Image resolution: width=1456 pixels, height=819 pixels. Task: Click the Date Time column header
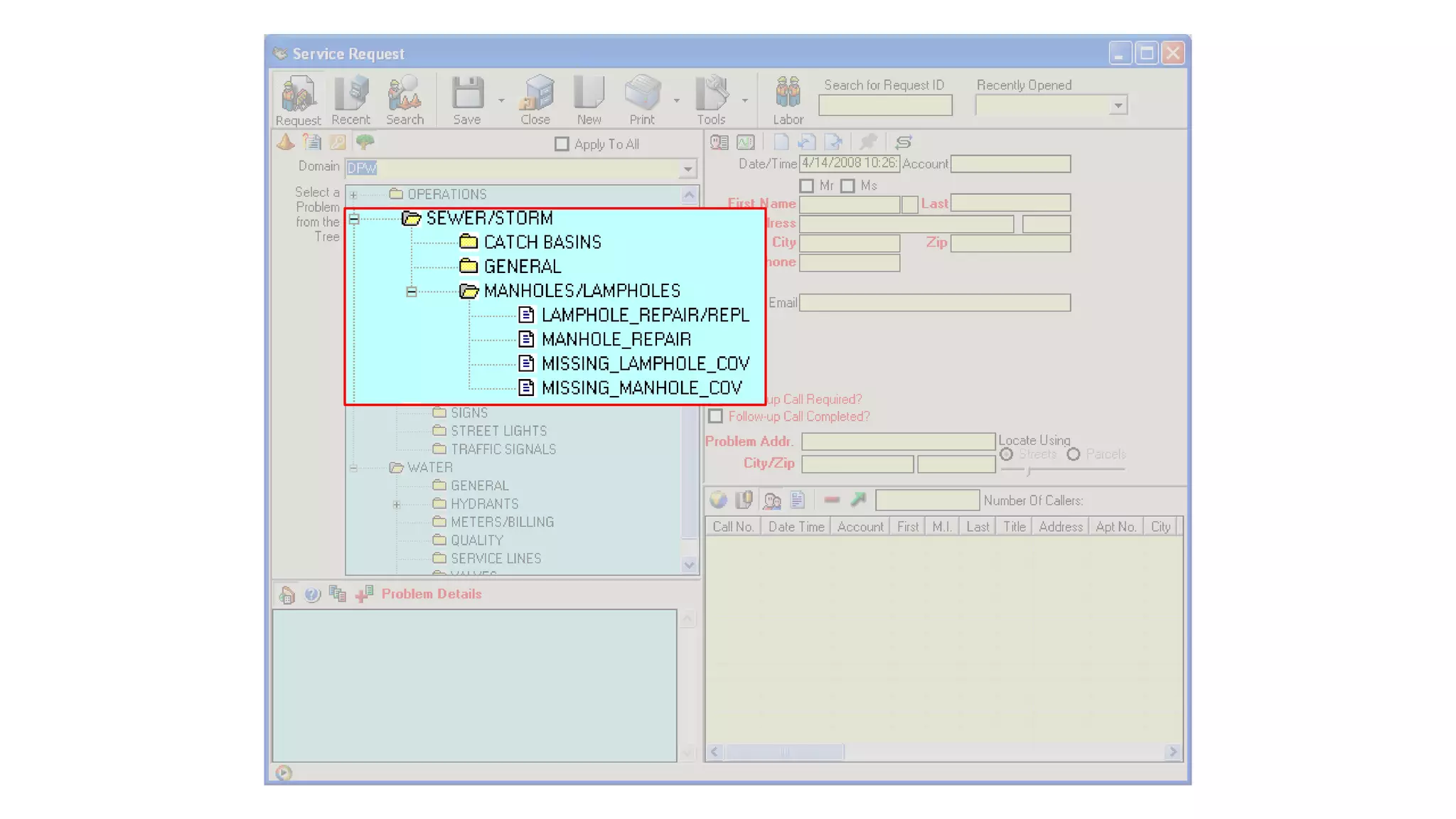[x=796, y=527]
